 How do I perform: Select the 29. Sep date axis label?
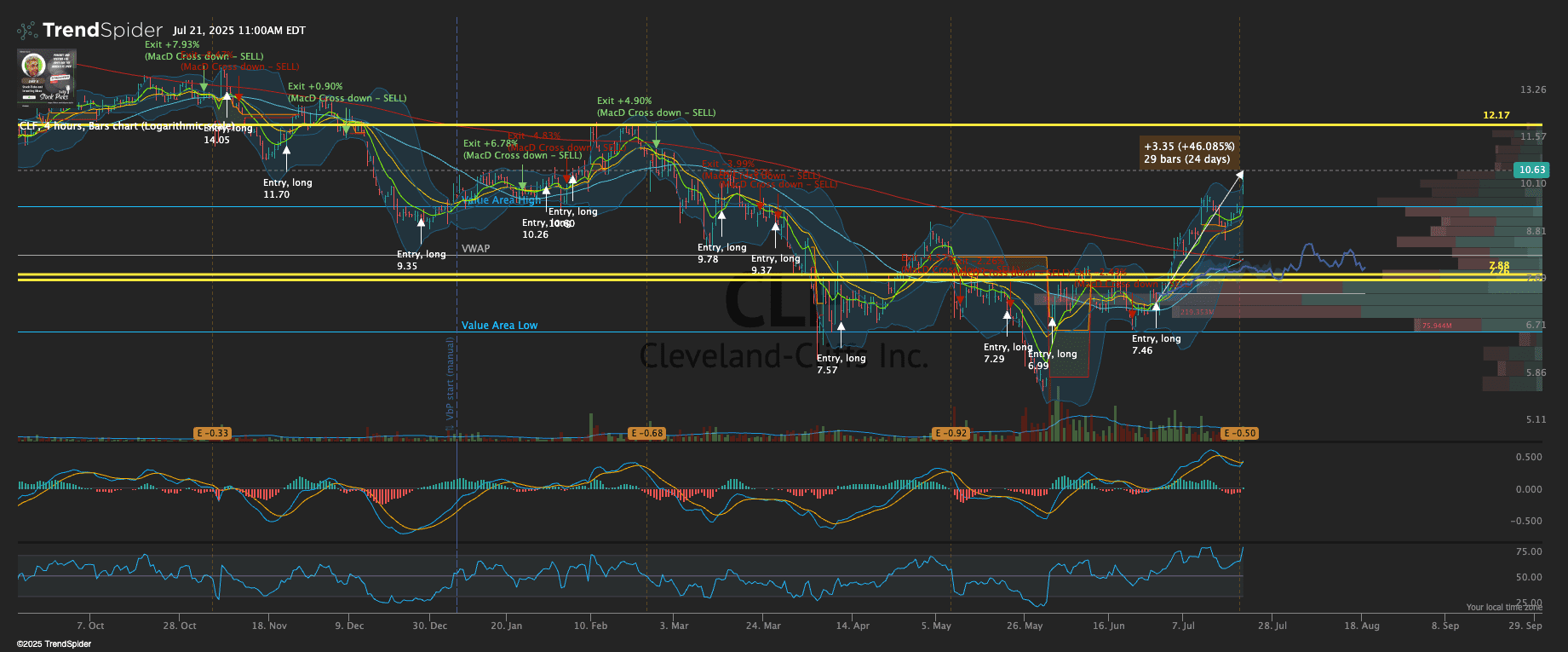pyautogui.click(x=1525, y=626)
